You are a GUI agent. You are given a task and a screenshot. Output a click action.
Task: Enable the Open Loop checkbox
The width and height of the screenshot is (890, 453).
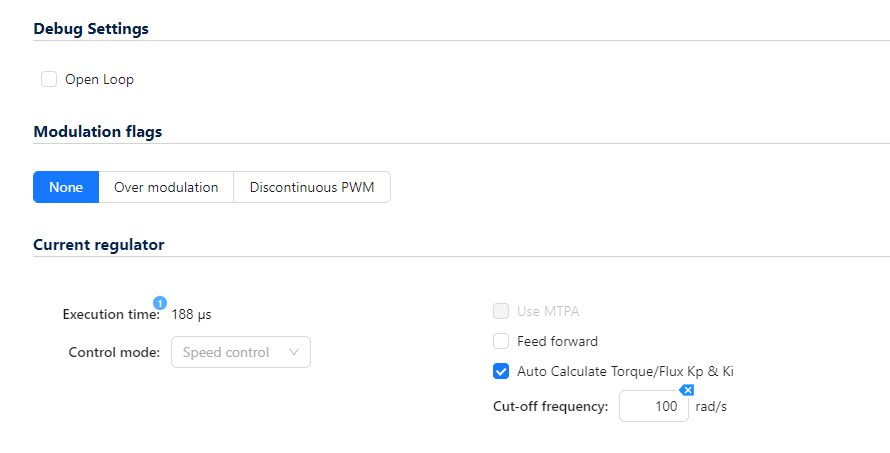49,79
